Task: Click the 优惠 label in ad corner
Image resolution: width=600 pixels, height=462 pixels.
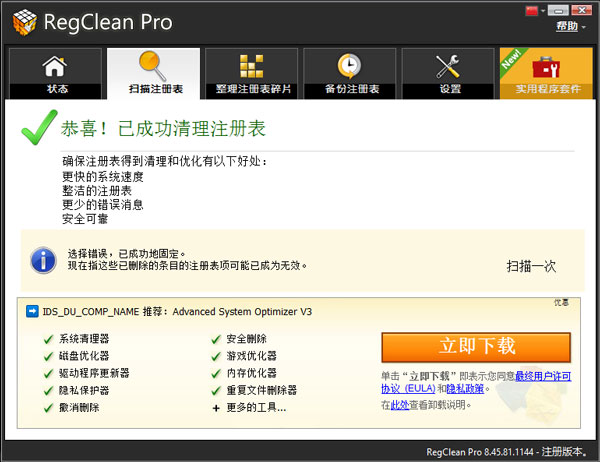Action: click(561, 302)
